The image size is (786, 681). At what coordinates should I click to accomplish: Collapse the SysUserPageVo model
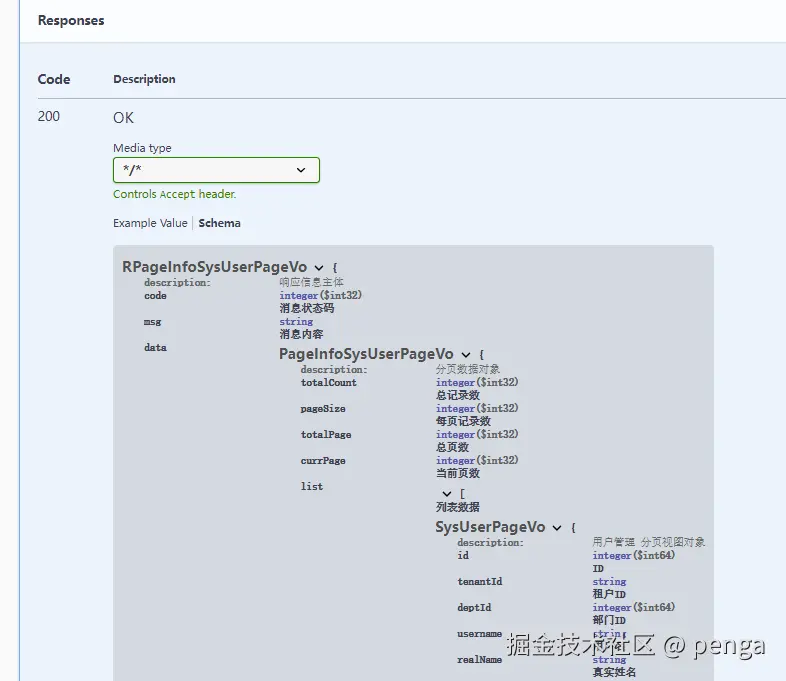click(x=557, y=528)
